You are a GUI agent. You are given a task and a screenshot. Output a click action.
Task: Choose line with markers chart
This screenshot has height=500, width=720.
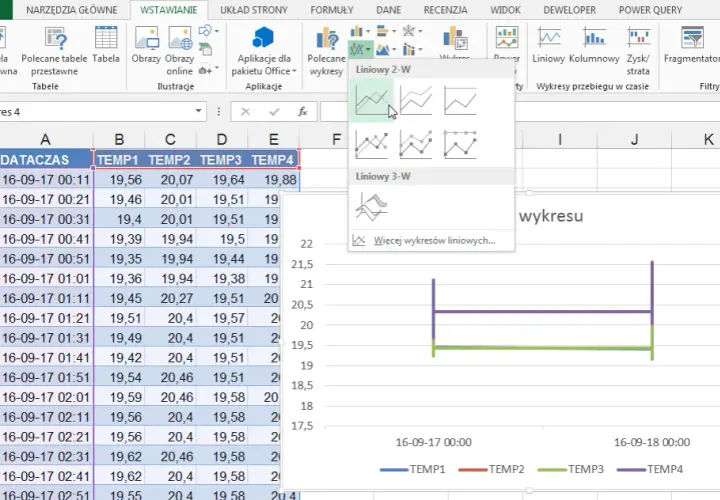[371, 145]
